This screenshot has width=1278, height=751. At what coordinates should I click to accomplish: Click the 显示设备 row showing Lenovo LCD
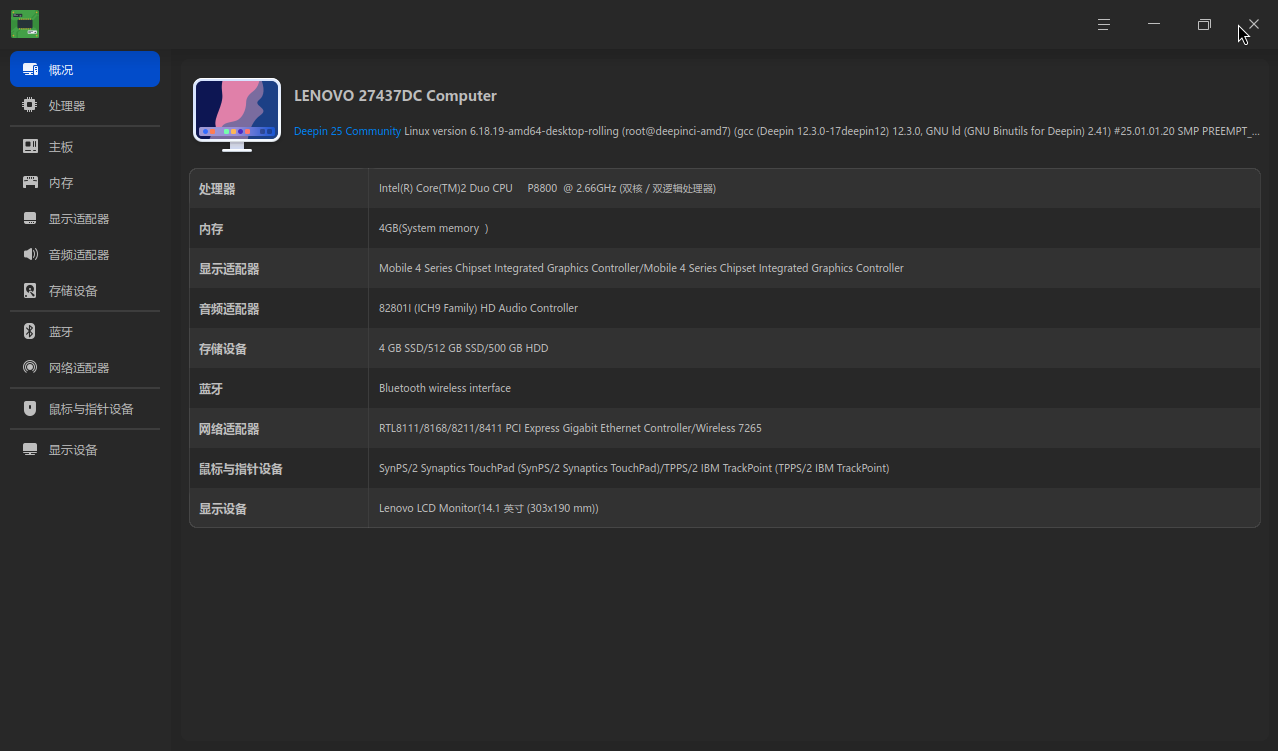point(724,509)
